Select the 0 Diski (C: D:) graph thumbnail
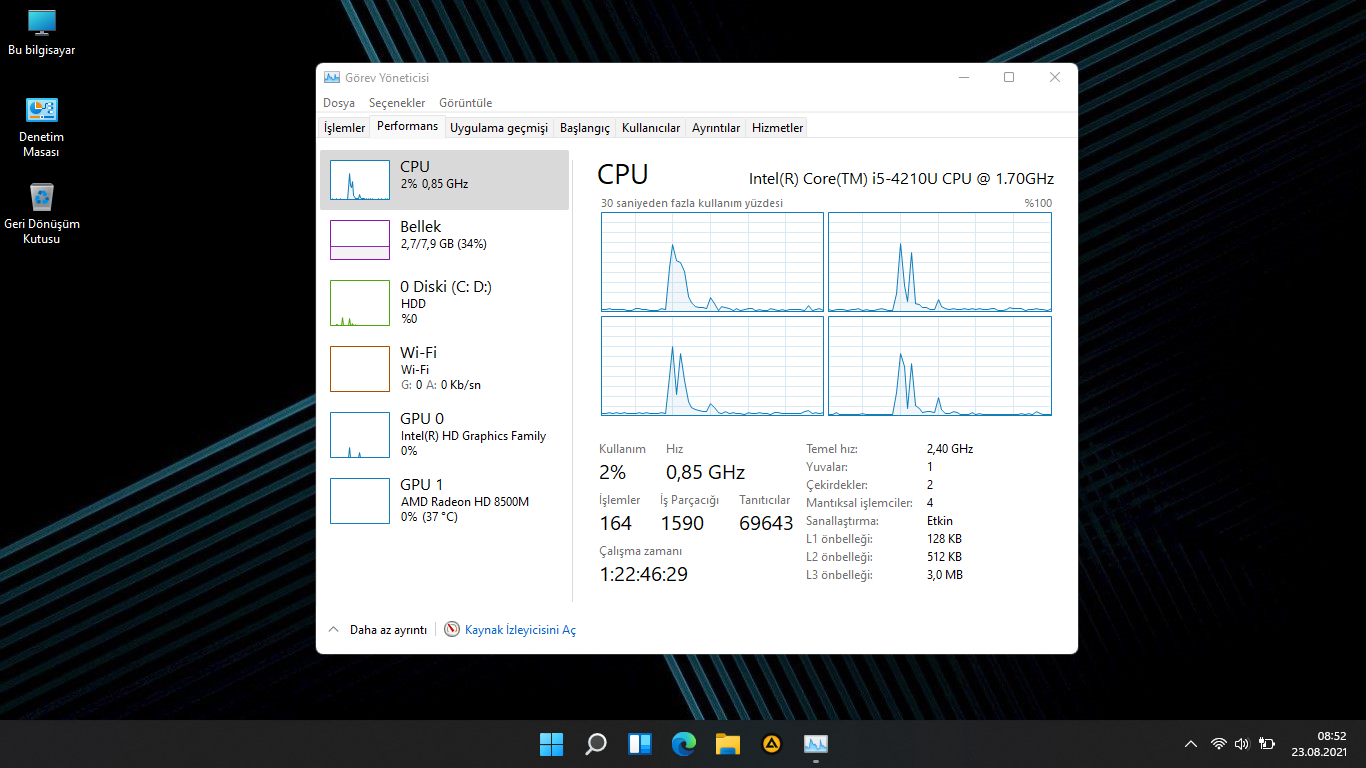Viewport: 1366px width, 768px height. pyautogui.click(x=360, y=303)
